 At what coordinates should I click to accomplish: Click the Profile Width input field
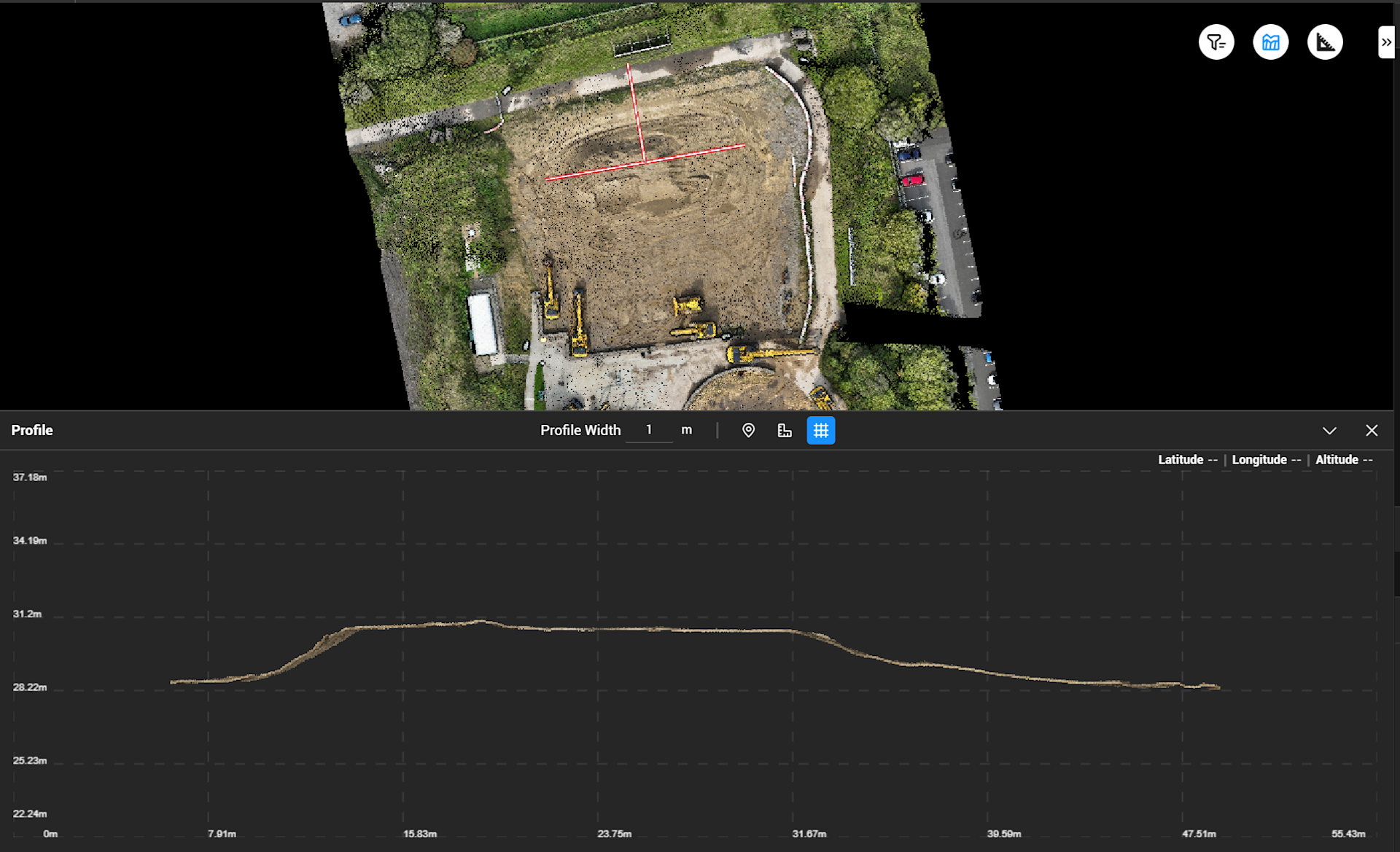point(649,430)
